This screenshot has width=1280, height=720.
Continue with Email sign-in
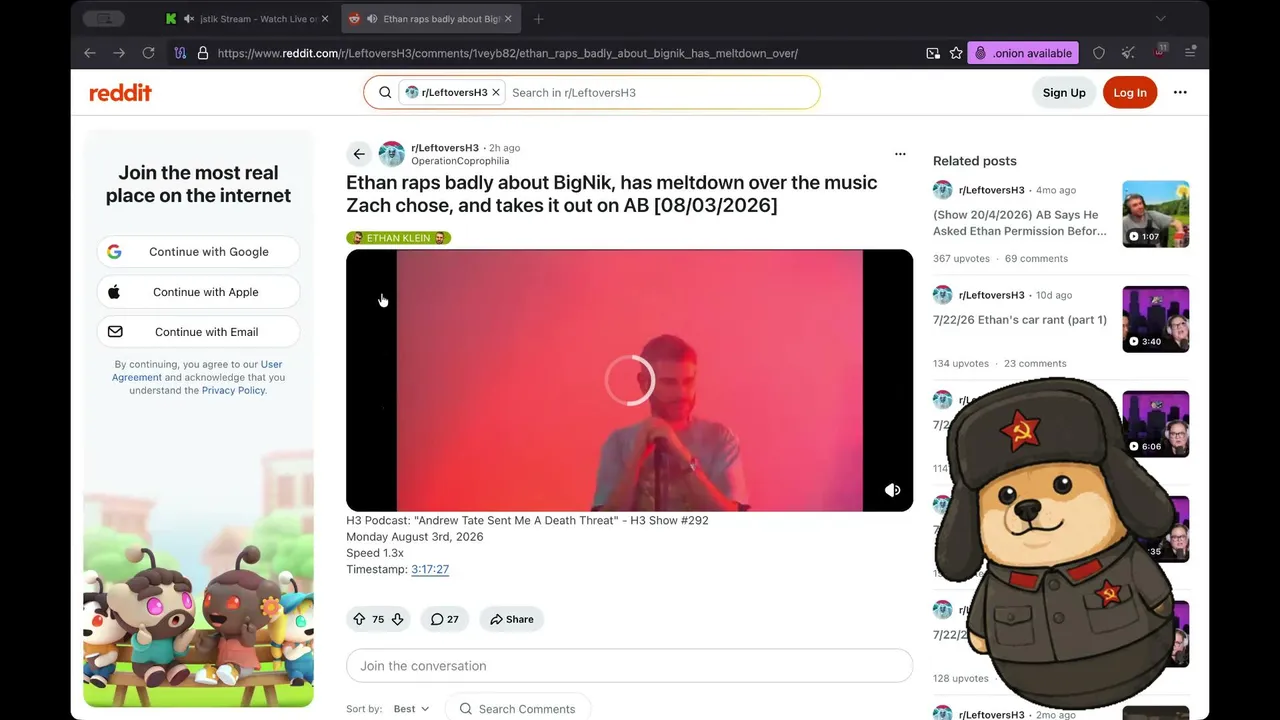[x=198, y=332]
